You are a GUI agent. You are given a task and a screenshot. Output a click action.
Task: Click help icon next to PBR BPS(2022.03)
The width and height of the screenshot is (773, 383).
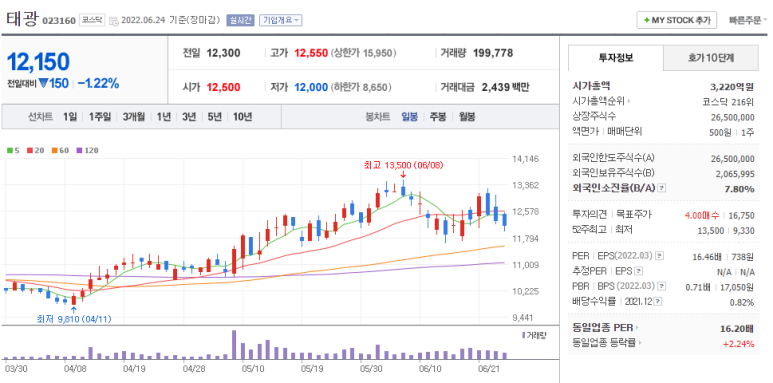662,286
